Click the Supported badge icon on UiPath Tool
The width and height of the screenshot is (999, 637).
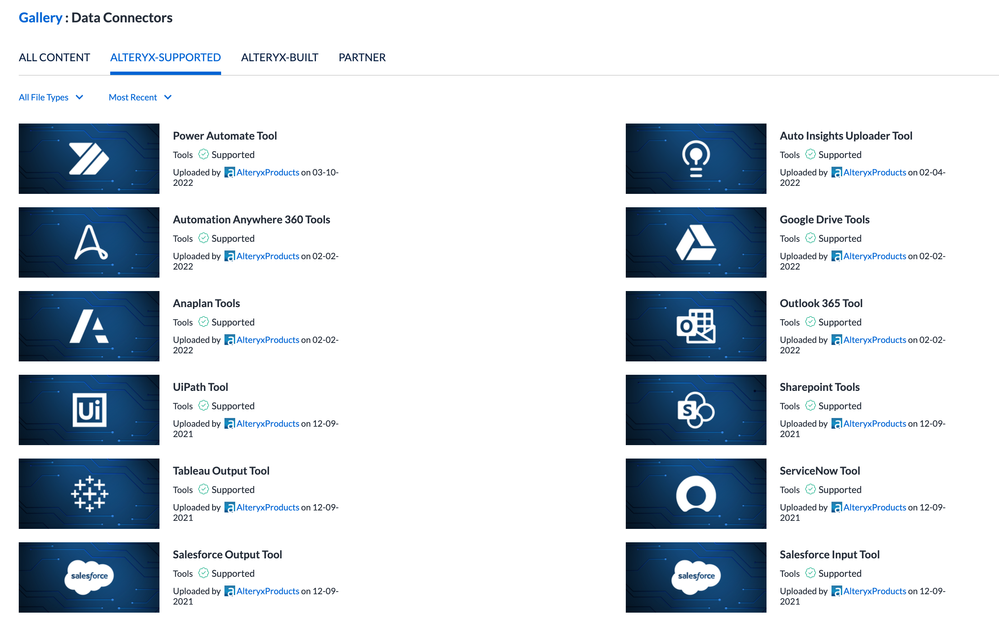(x=203, y=406)
